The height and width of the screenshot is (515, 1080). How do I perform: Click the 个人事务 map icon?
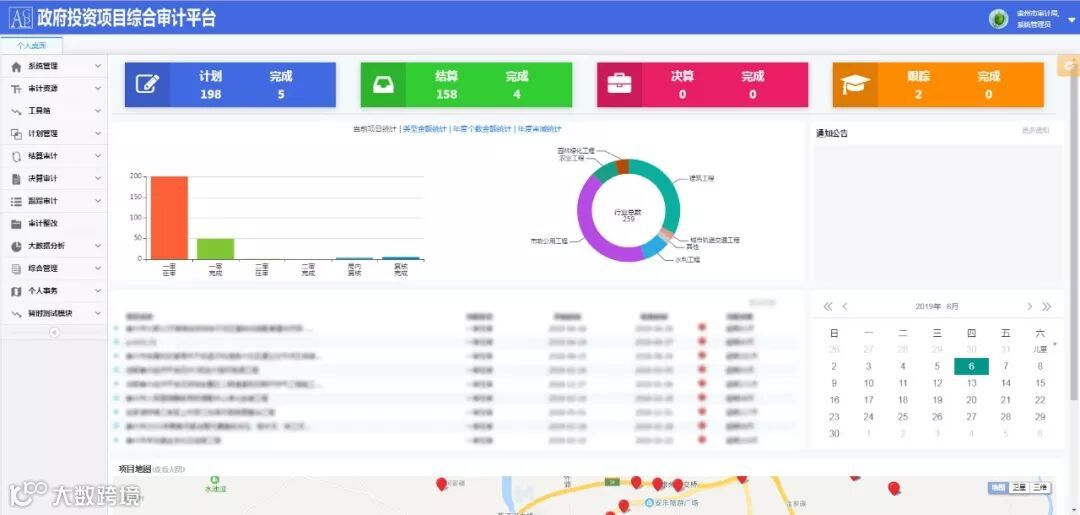coord(17,291)
